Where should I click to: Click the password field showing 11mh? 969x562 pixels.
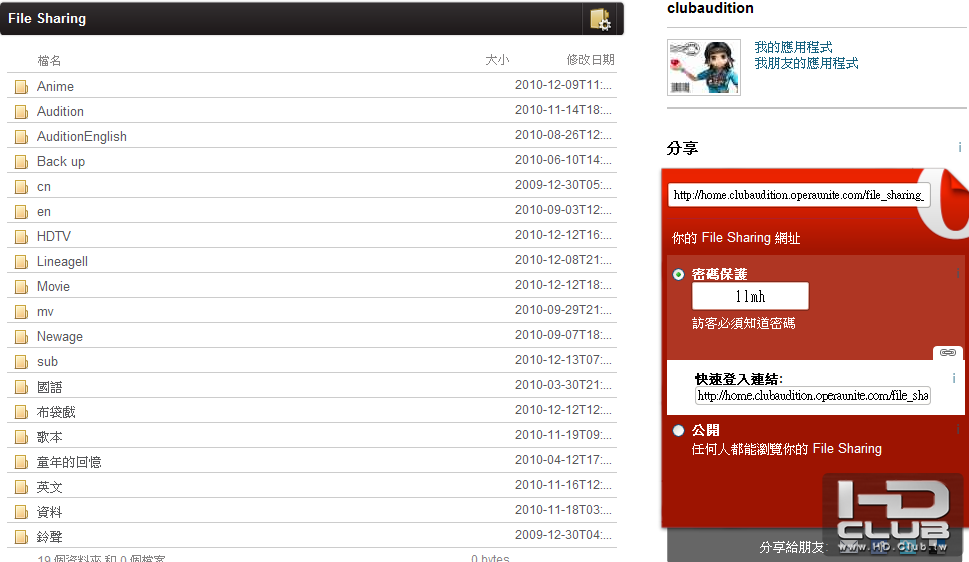click(x=750, y=296)
